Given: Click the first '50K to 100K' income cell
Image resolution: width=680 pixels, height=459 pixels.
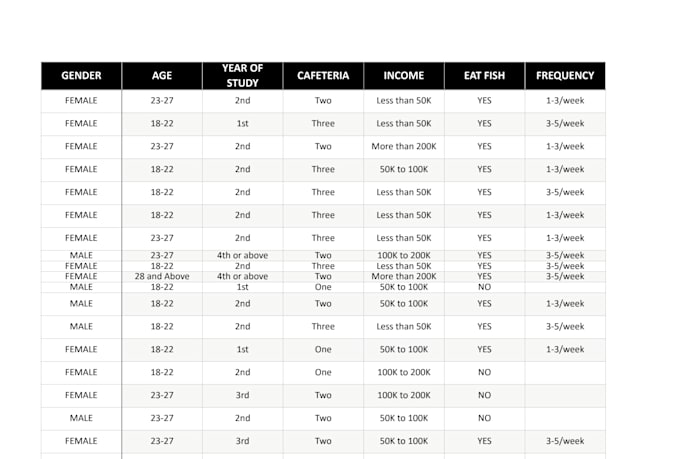Looking at the screenshot, I should [404, 169].
